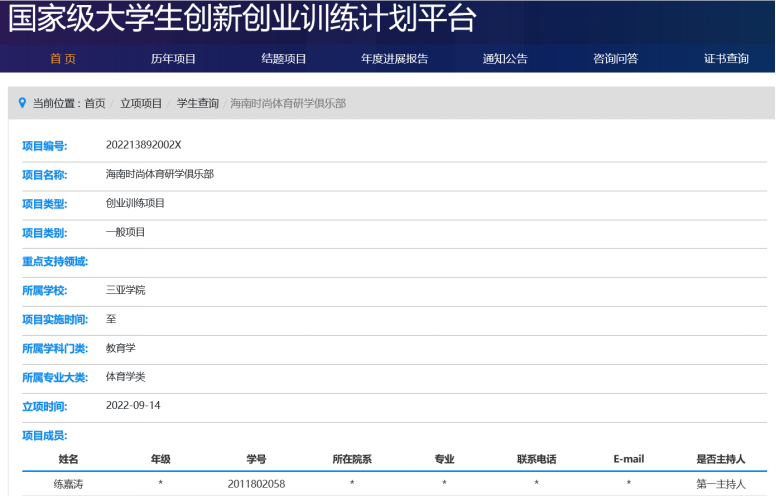Go back to 学生查询 via breadcrumb

(198, 103)
